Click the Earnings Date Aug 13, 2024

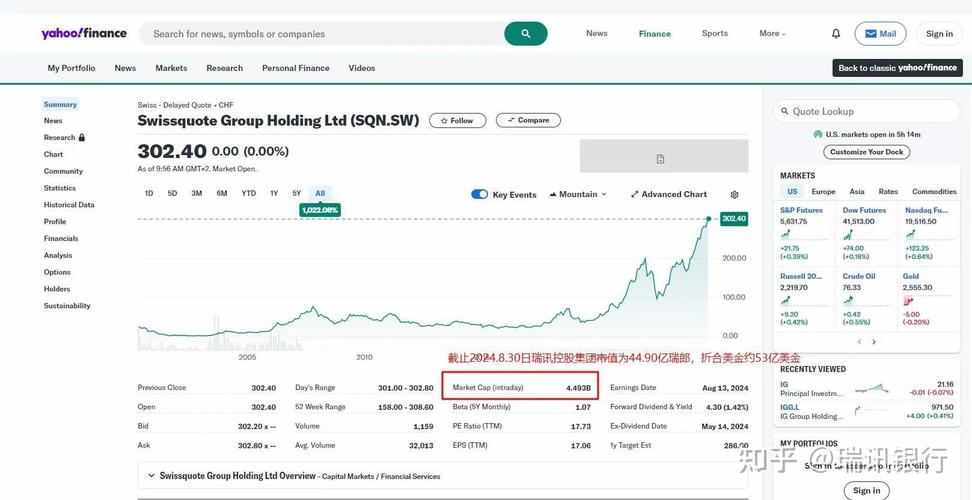pyautogui.click(x=725, y=388)
